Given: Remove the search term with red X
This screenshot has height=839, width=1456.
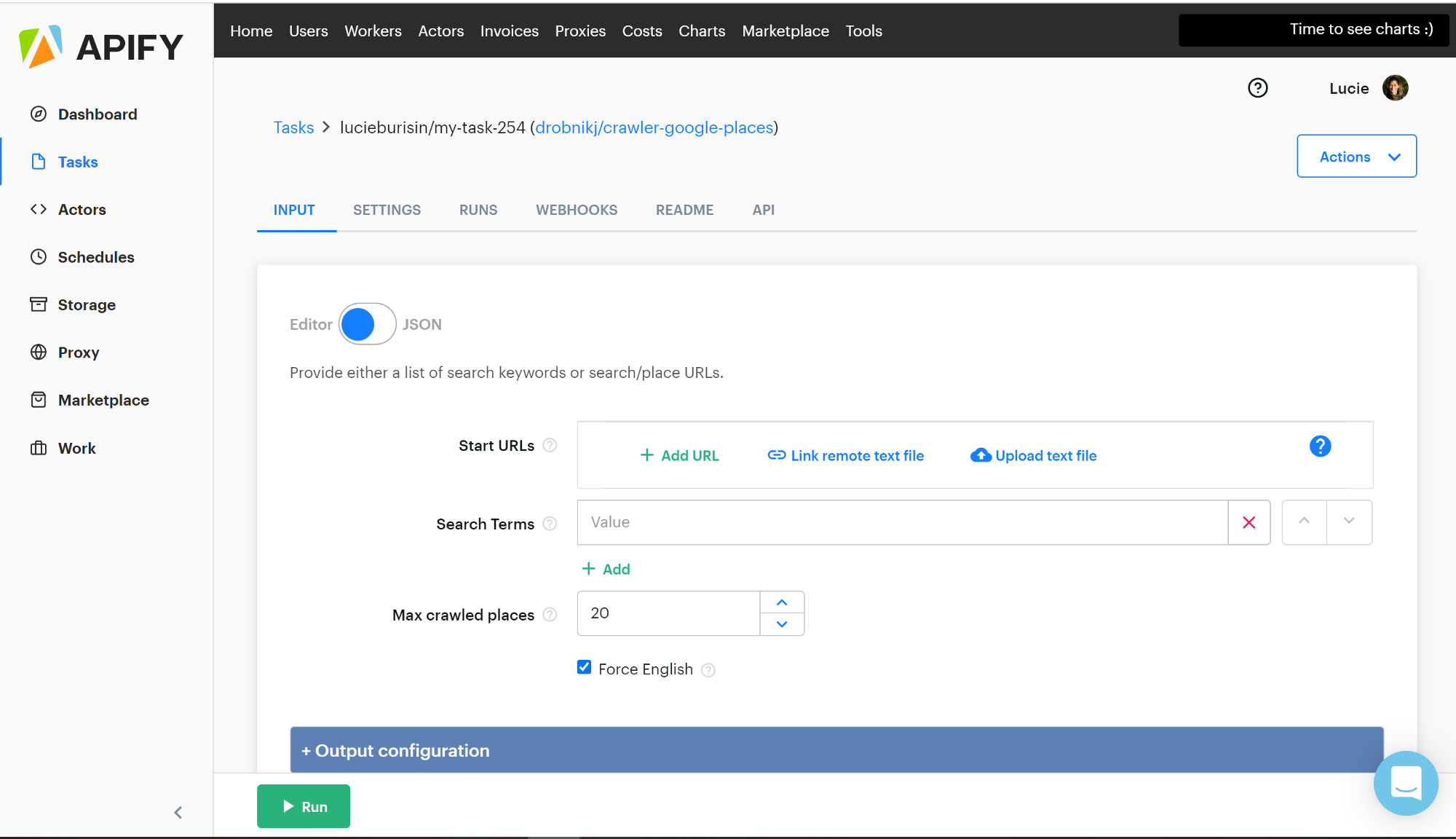Looking at the screenshot, I should point(1249,522).
